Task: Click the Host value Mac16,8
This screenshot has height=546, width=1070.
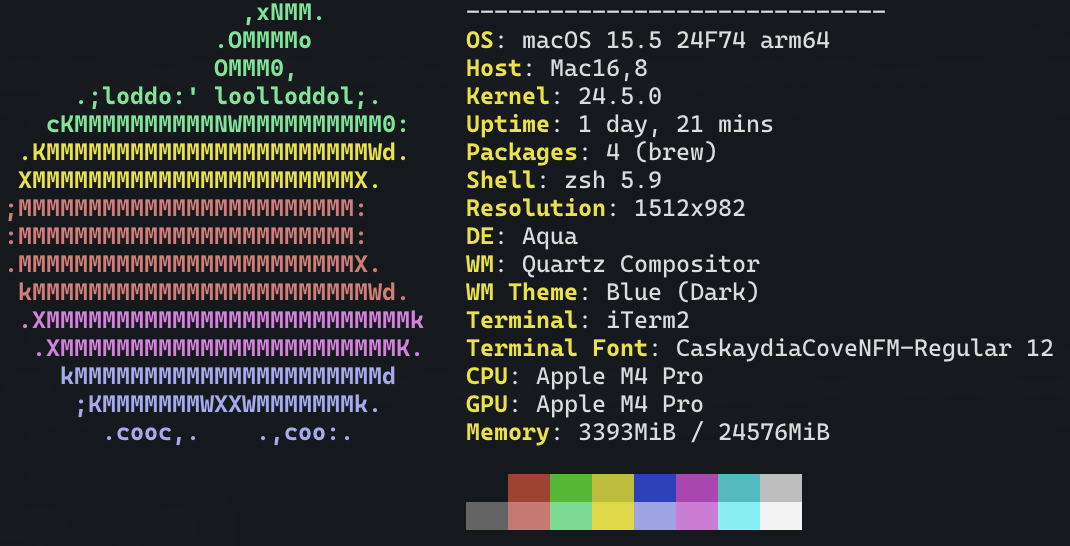Action: (598, 68)
